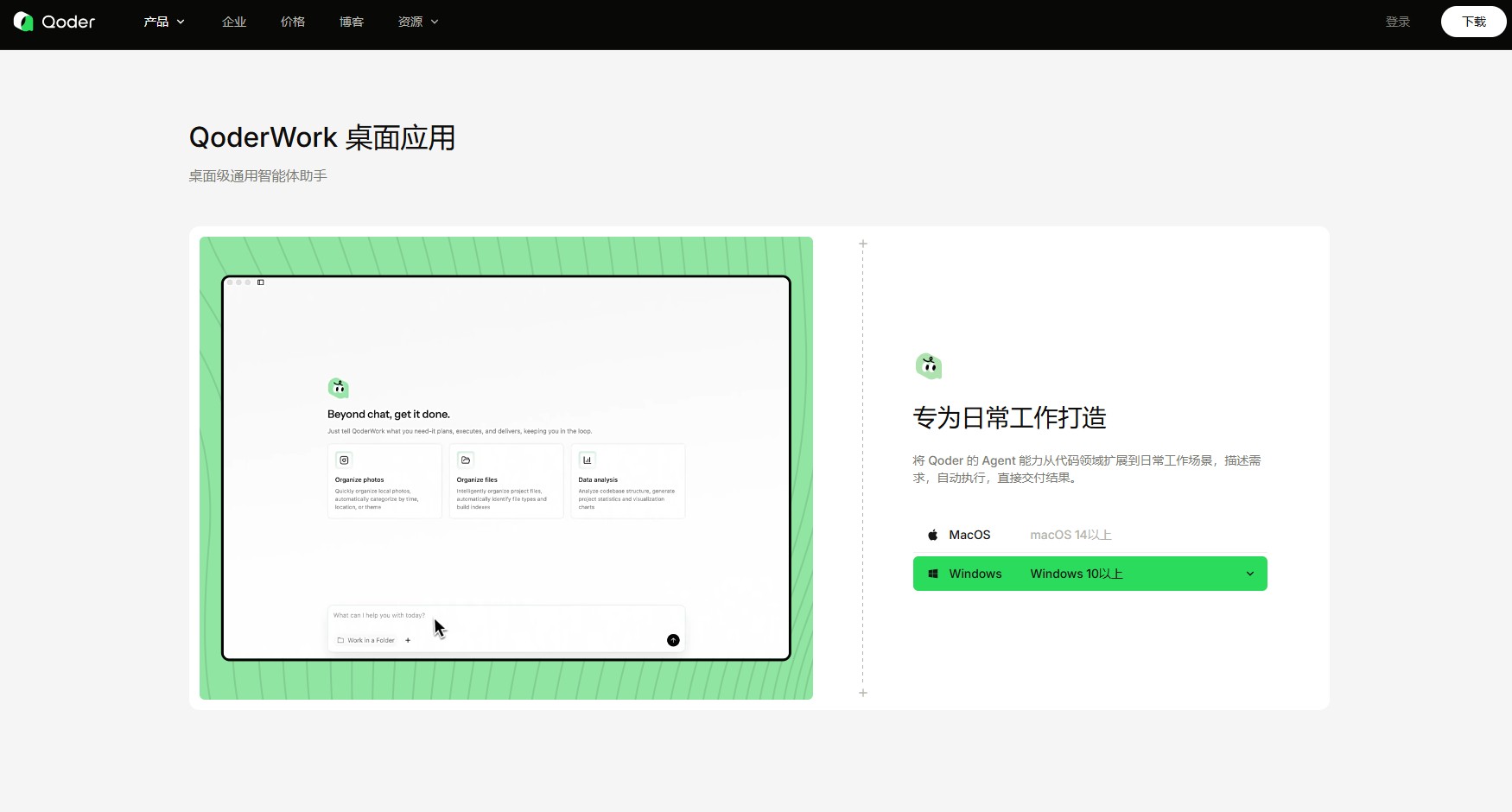Open the Data analysis bar-chart icon
Image resolution: width=1512 pixels, height=812 pixels.
tap(587, 460)
